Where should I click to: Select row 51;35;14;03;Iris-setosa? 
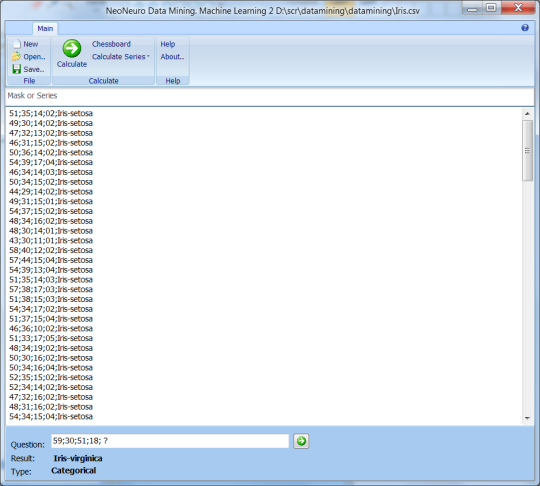pyautogui.click(x=51, y=280)
